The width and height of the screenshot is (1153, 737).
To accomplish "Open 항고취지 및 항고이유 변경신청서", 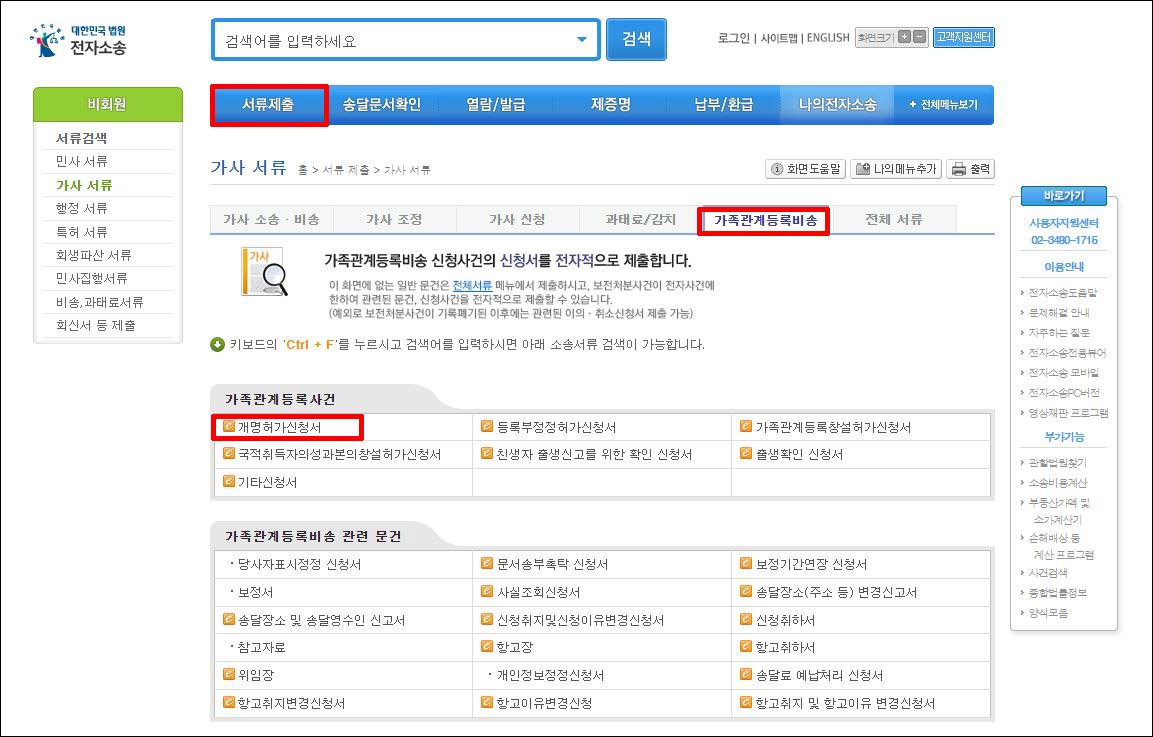I will [x=845, y=703].
